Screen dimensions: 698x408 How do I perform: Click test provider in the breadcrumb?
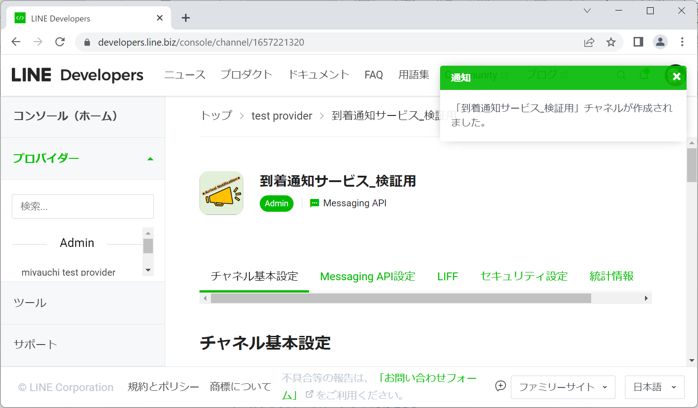point(281,116)
